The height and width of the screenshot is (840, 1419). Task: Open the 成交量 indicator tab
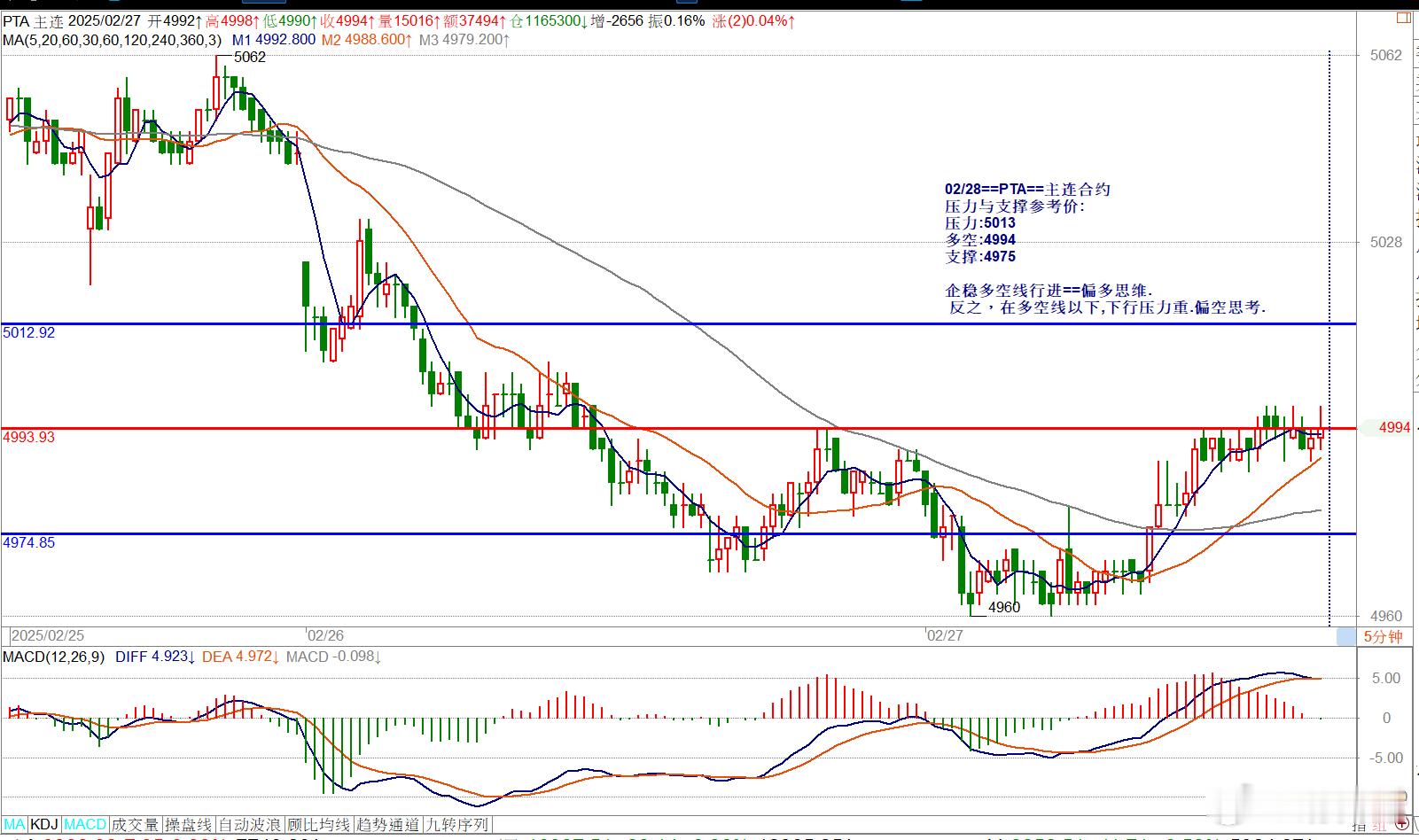[135, 825]
